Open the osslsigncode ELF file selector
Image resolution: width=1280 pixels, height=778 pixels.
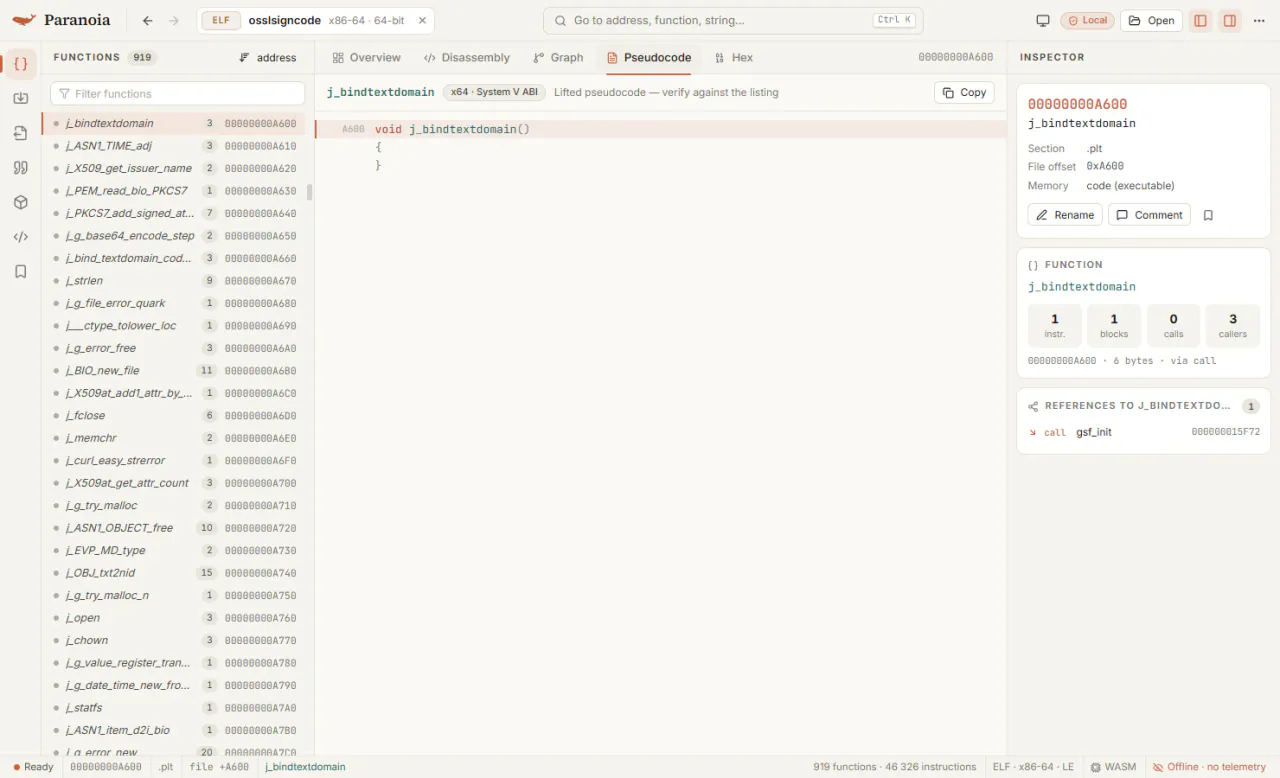point(316,20)
